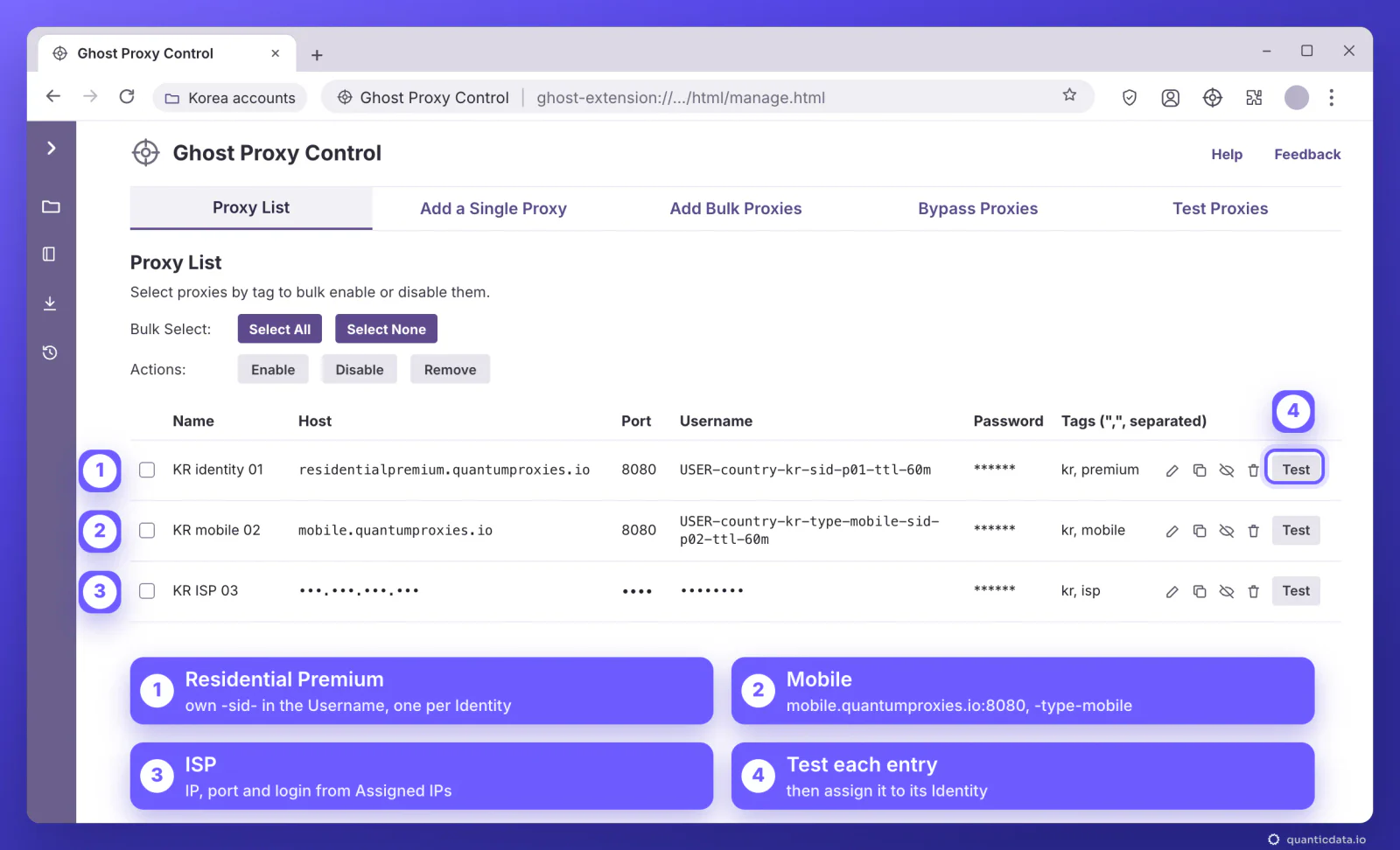The height and width of the screenshot is (850, 1400).
Task: Open downloads icon in sidebar
Action: (x=50, y=303)
